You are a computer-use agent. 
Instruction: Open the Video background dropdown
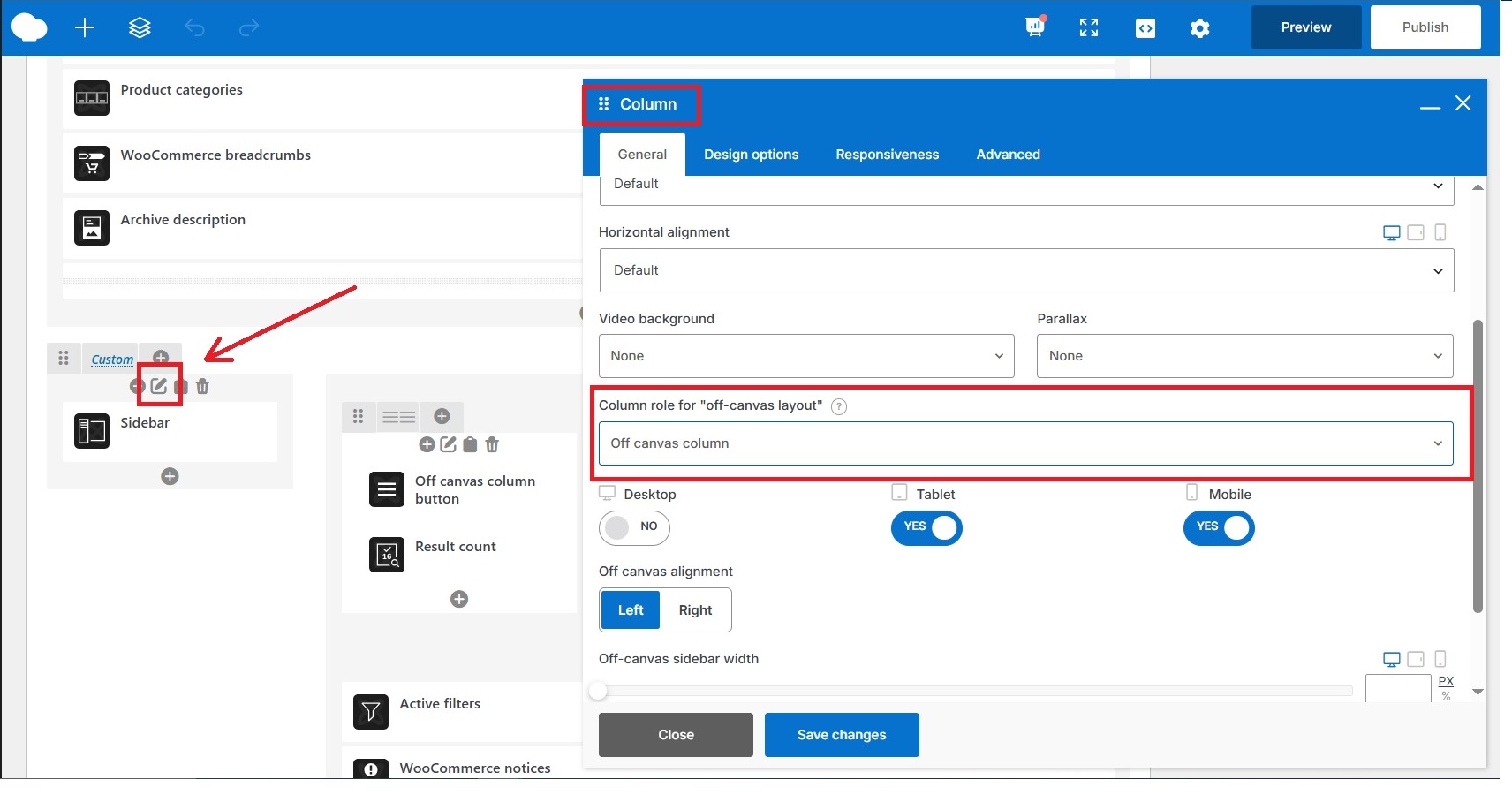806,356
